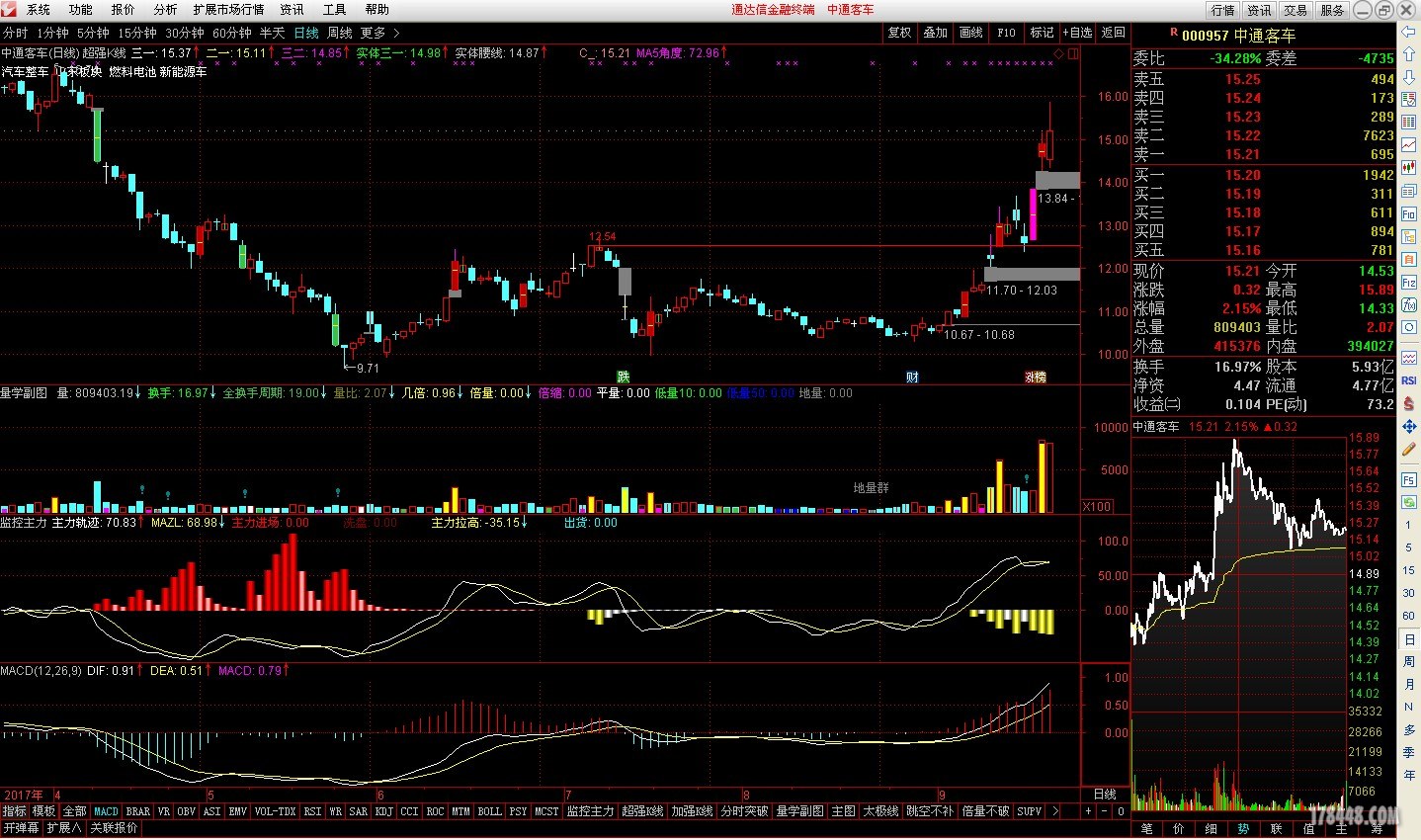This screenshot has width=1421, height=840.
Task: Click the tree structure icon in sidebar
Action: tap(1409, 235)
